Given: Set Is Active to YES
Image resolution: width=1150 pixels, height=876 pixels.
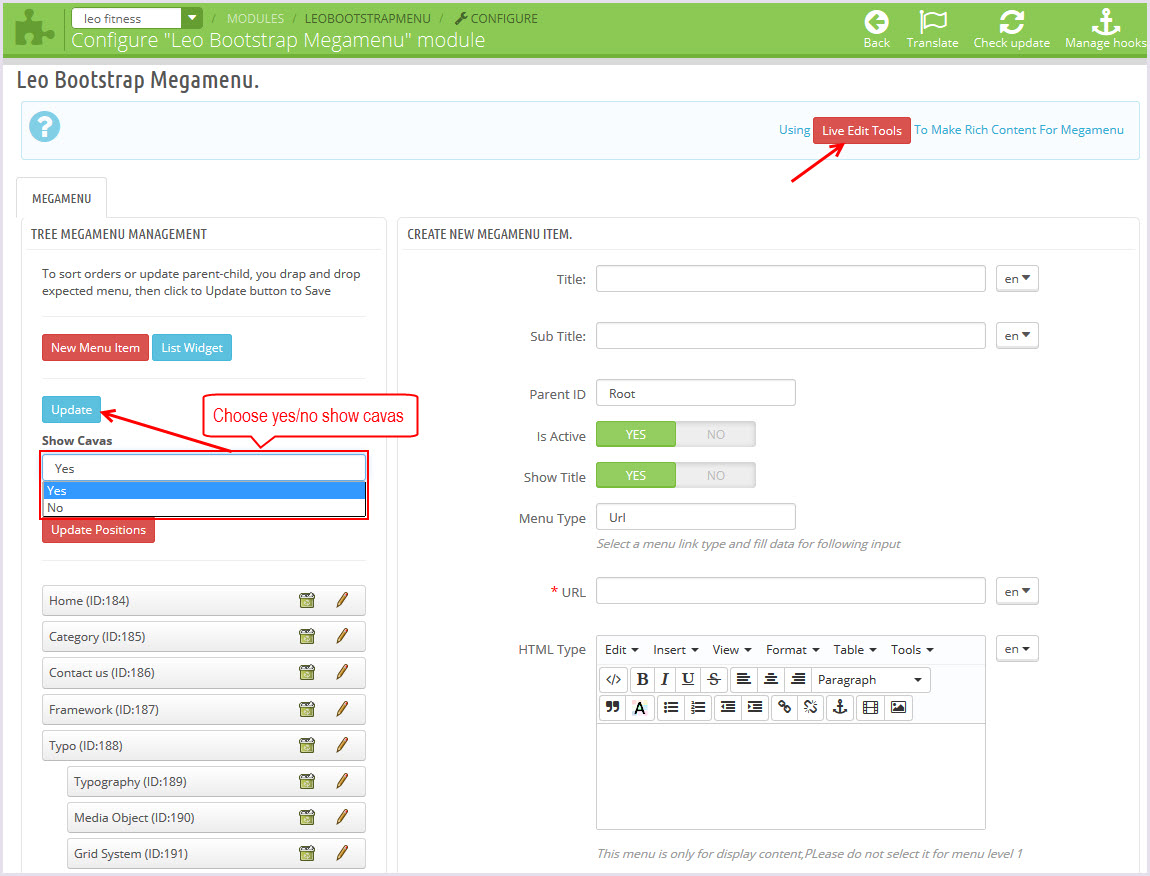Looking at the screenshot, I should point(636,434).
